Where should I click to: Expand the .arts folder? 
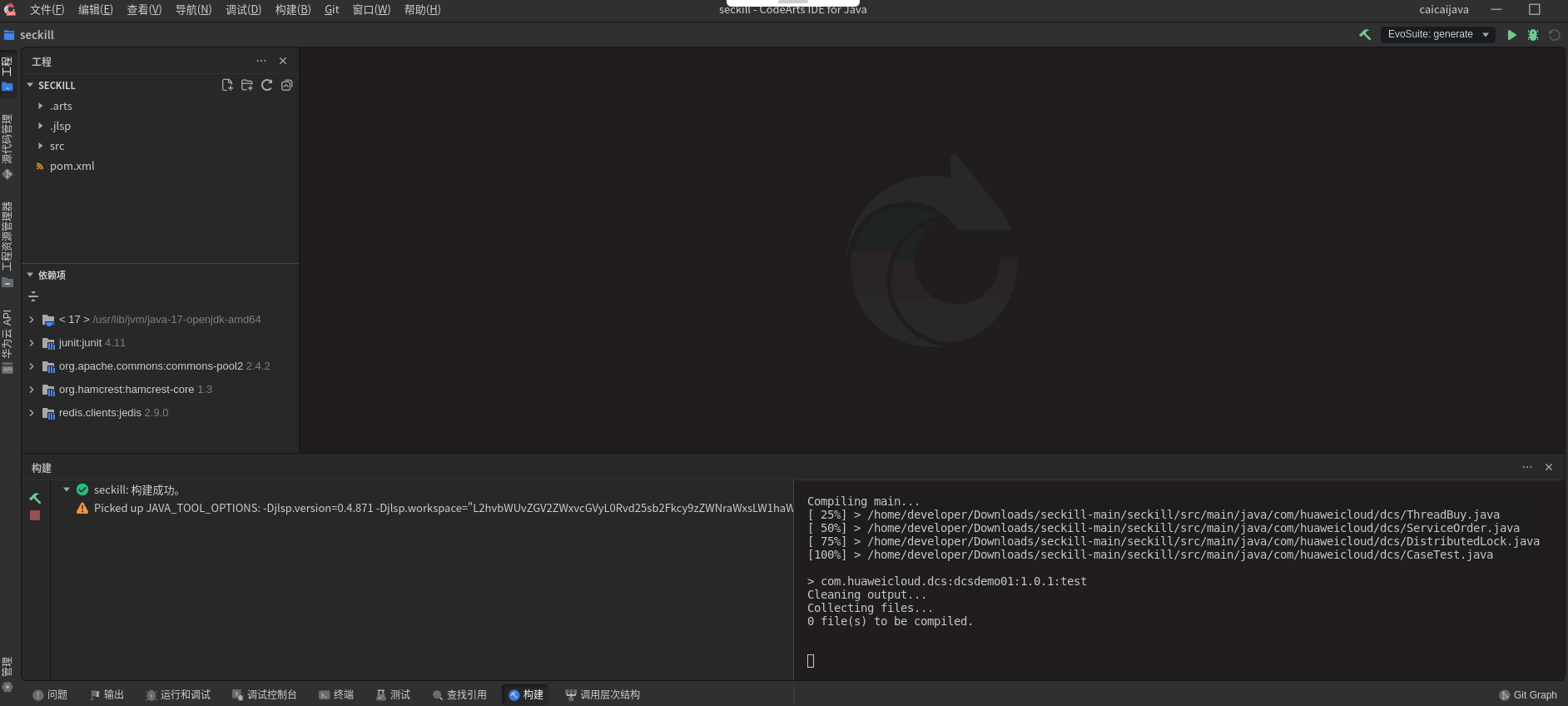pos(40,106)
